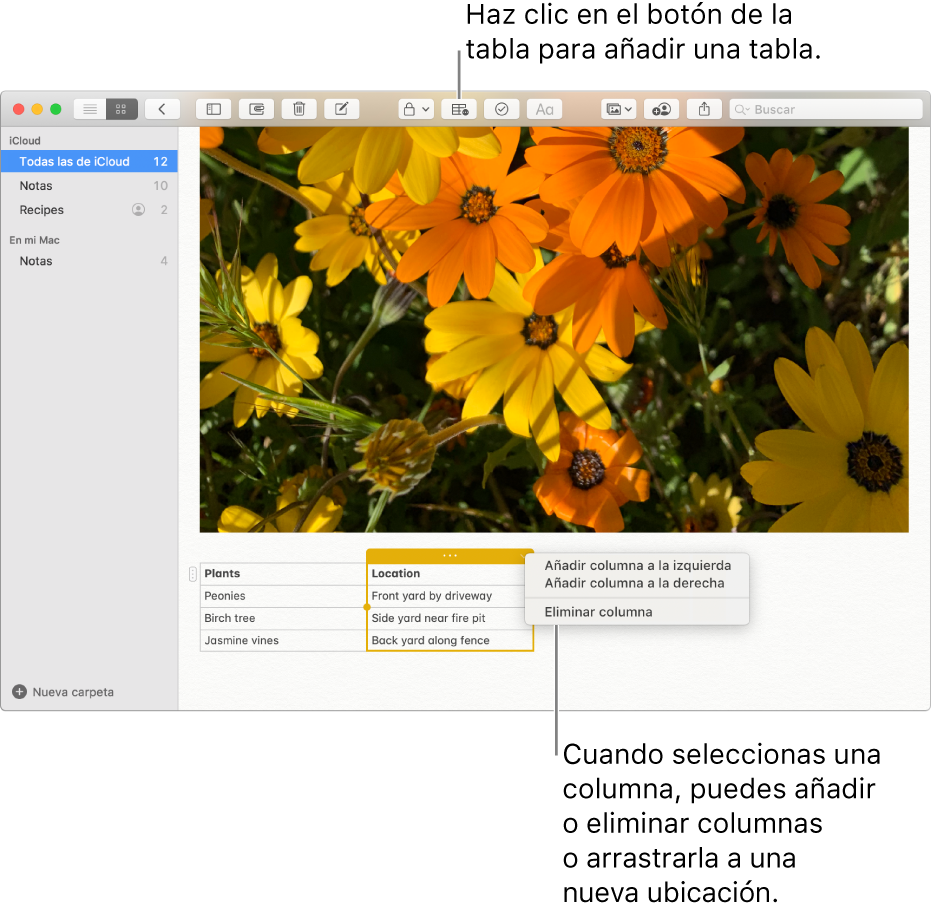Choose Eliminar columna from menu
The width and height of the screenshot is (931, 915).
598,612
